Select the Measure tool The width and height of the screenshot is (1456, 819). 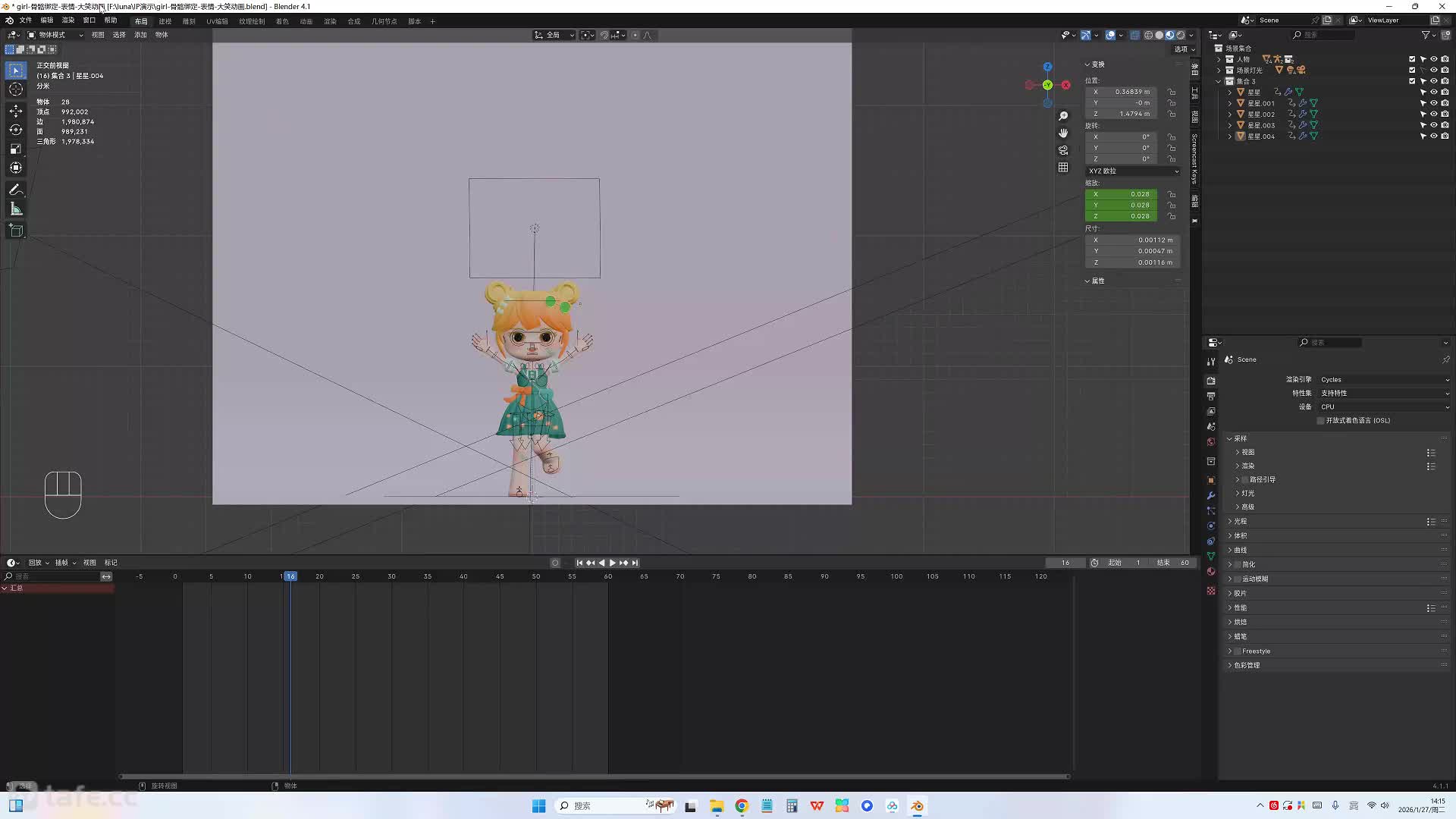point(16,209)
